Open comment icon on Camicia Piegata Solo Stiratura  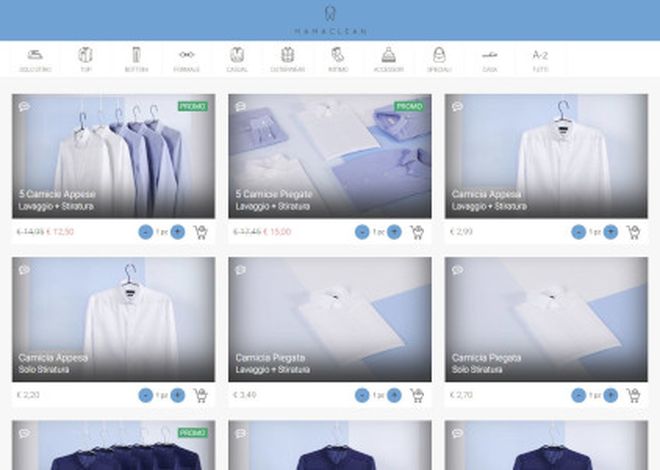pos(458,270)
